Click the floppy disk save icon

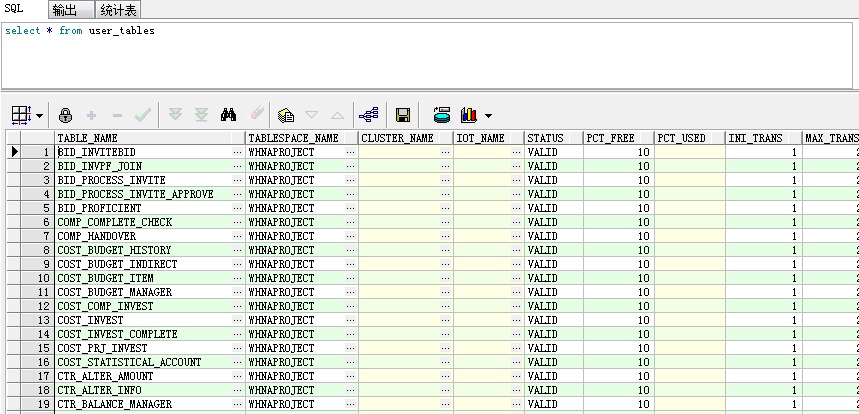403,115
